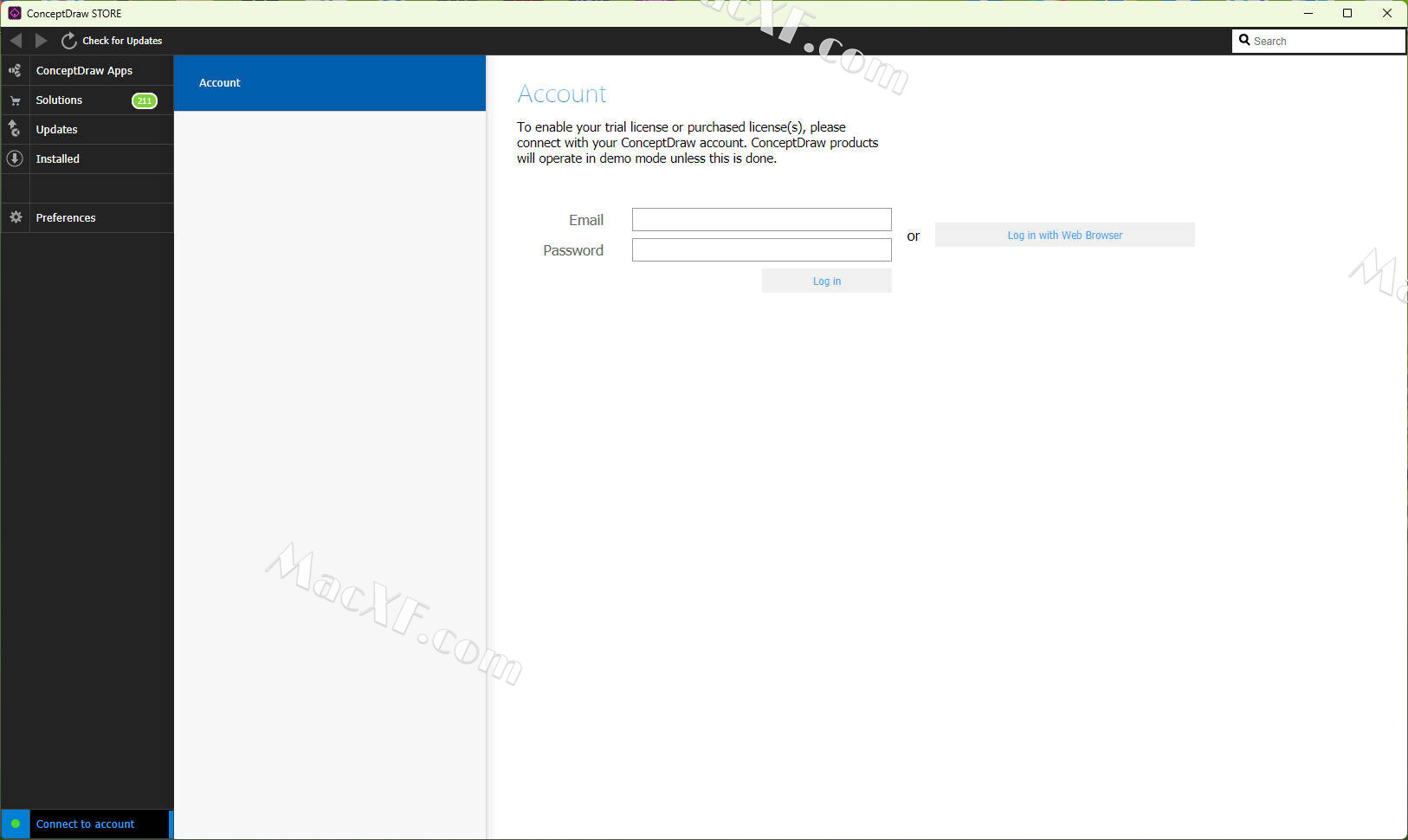Viewport: 1408px width, 840px height.
Task: Click the green connection status dot
Action: coord(16,824)
